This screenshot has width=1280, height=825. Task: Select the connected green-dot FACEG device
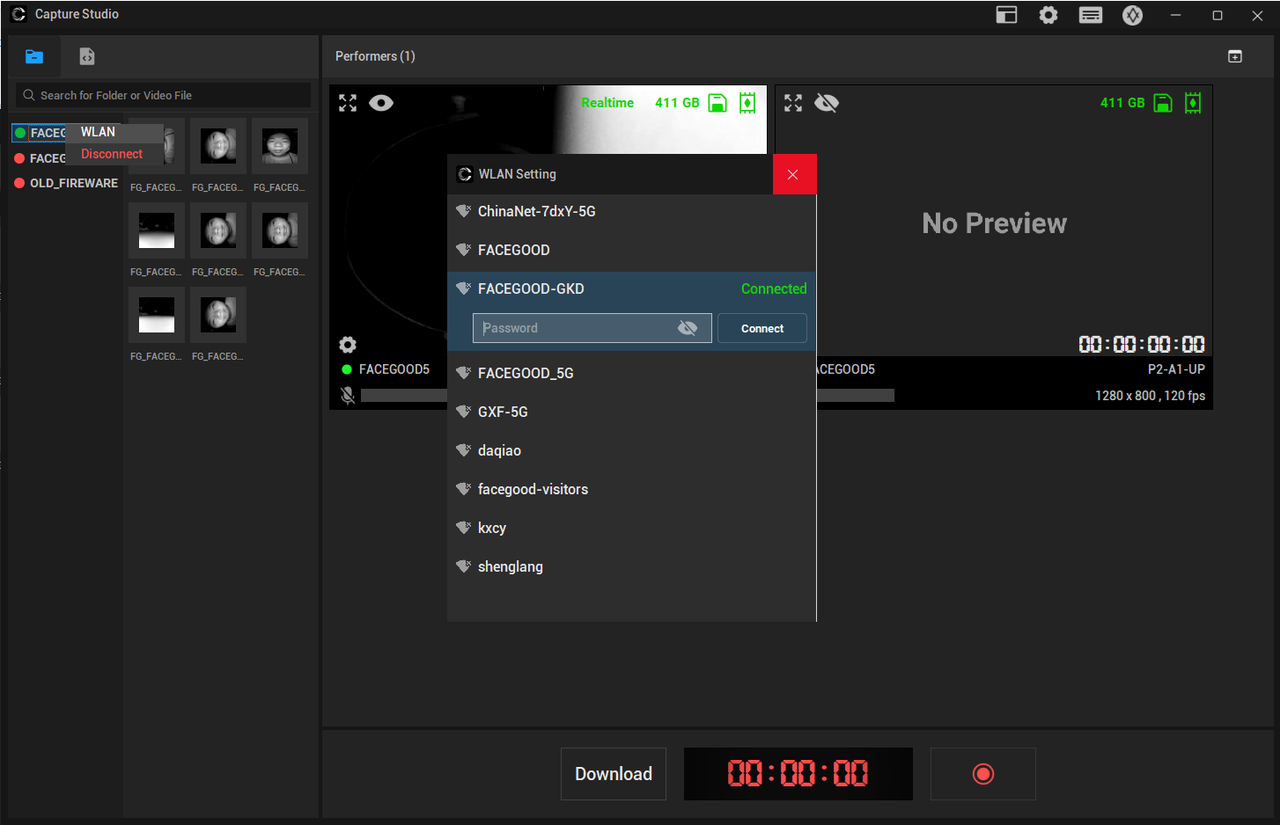tap(40, 133)
